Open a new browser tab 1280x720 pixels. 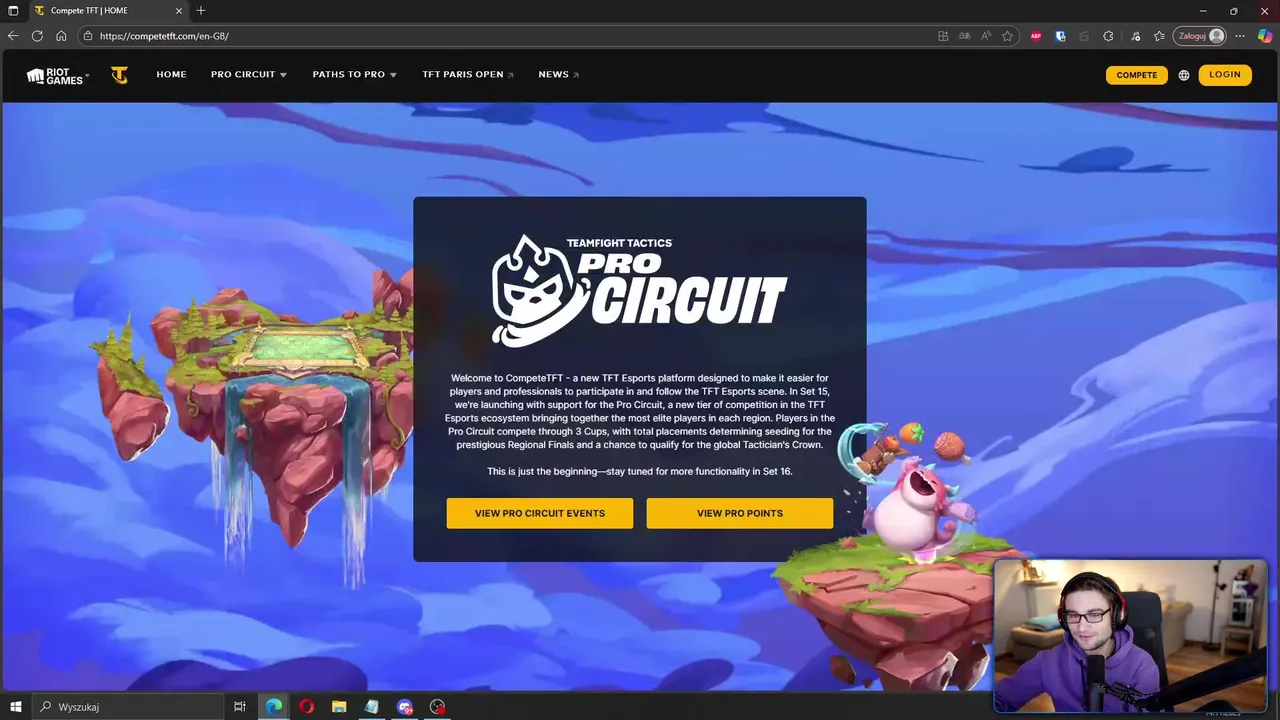coord(201,10)
